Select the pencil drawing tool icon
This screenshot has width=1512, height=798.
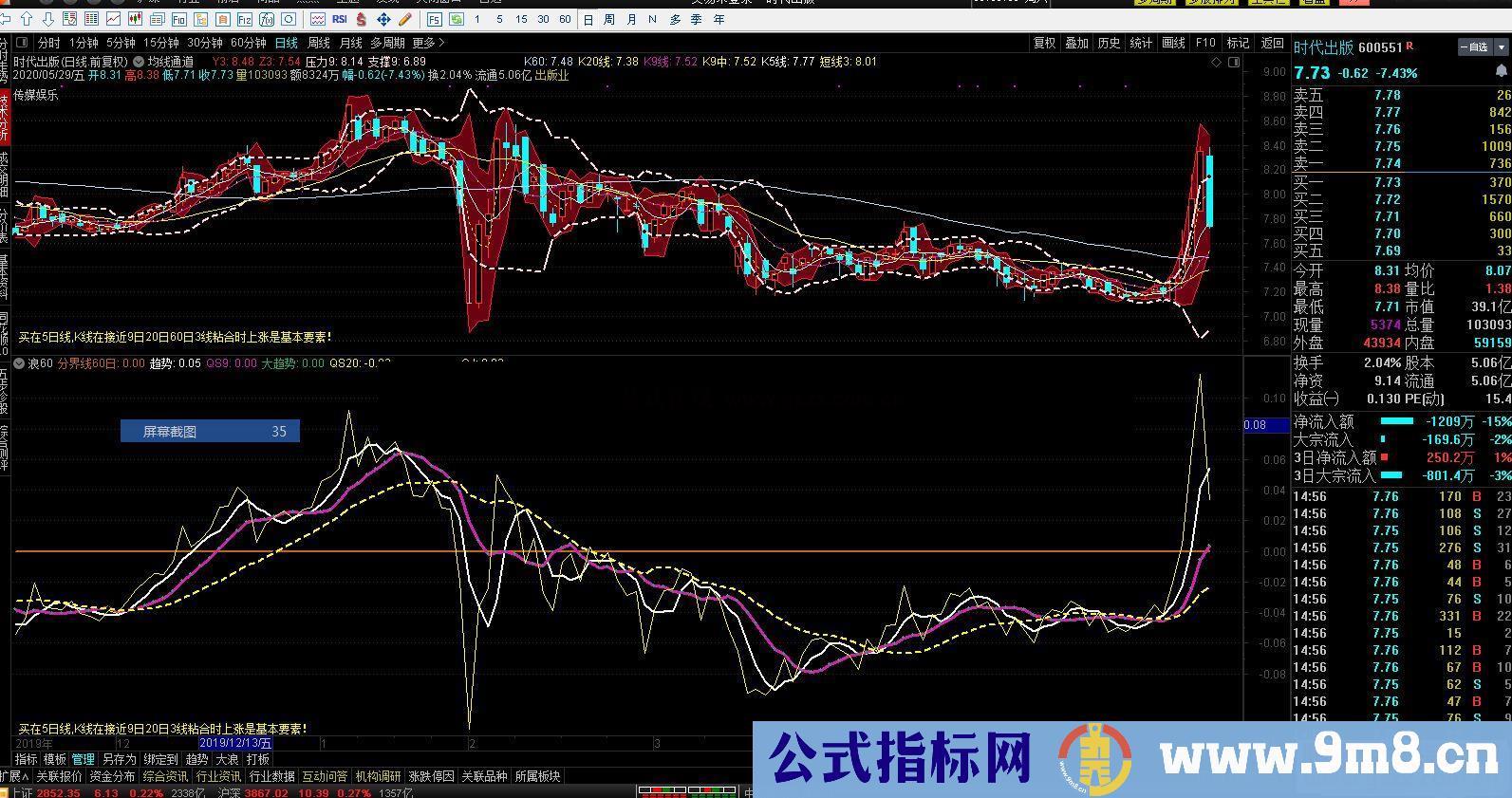tap(405, 19)
